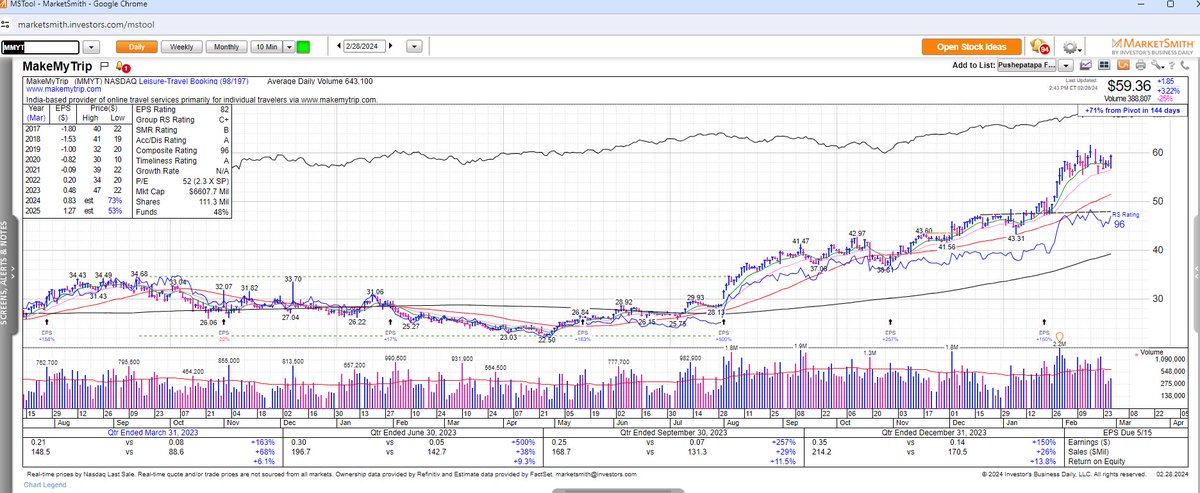The height and width of the screenshot is (493, 1200).
Task: Open the dropdown beside the symbol box
Action: coord(90,46)
